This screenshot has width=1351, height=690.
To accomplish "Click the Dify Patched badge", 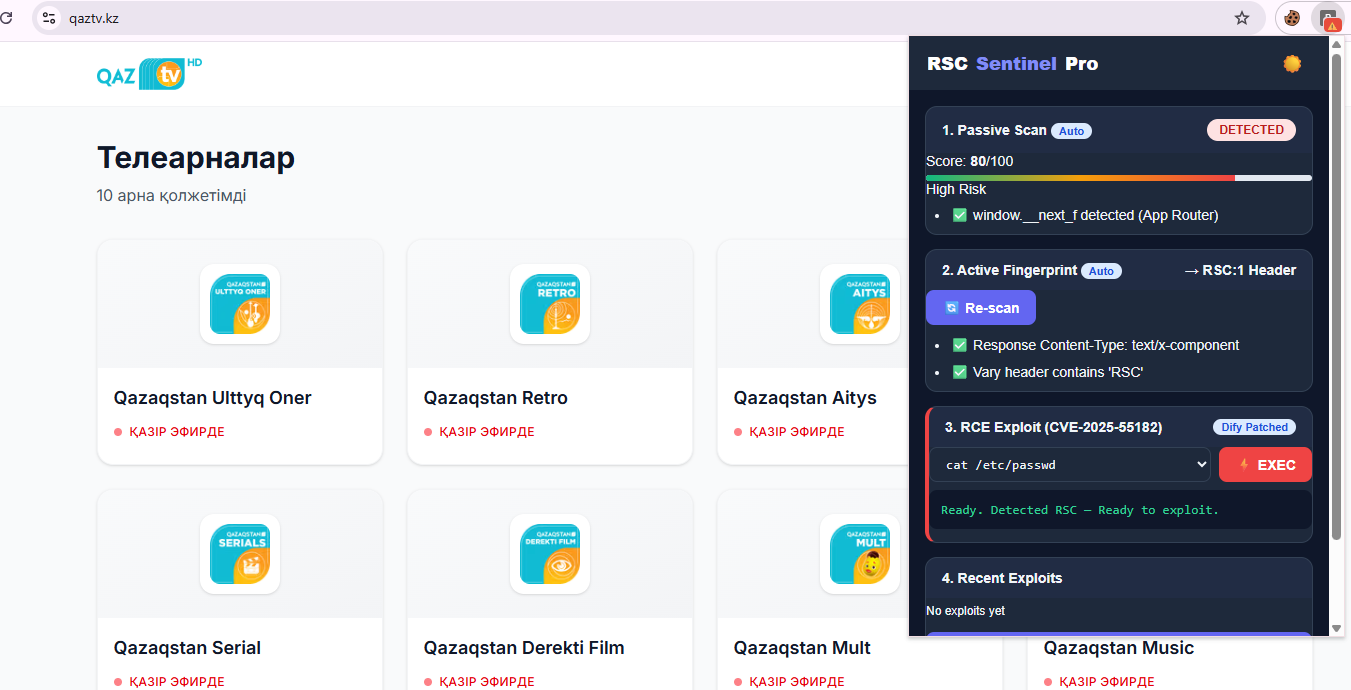I will click(1254, 427).
